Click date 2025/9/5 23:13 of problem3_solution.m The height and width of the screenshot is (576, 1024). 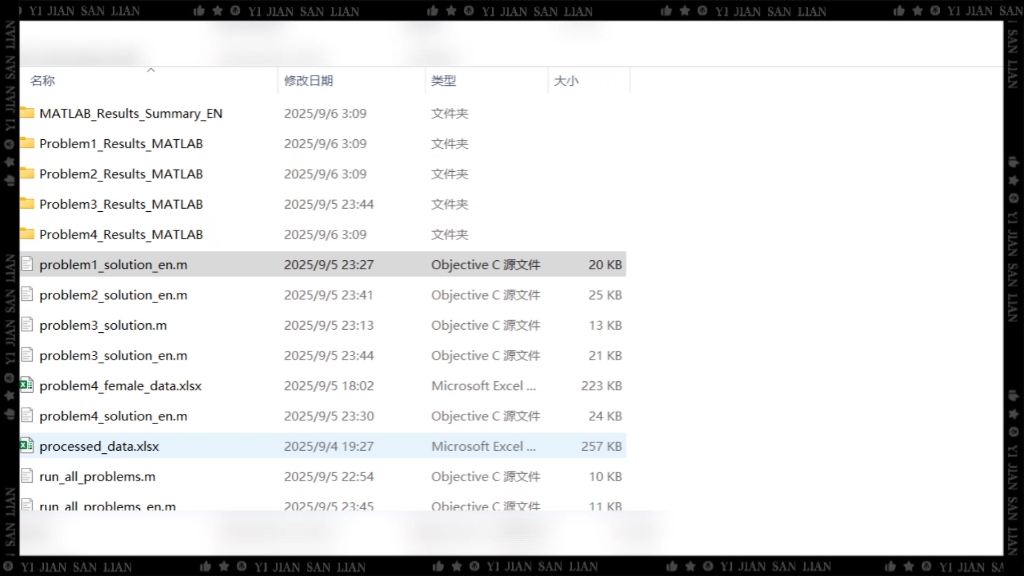(x=328, y=325)
